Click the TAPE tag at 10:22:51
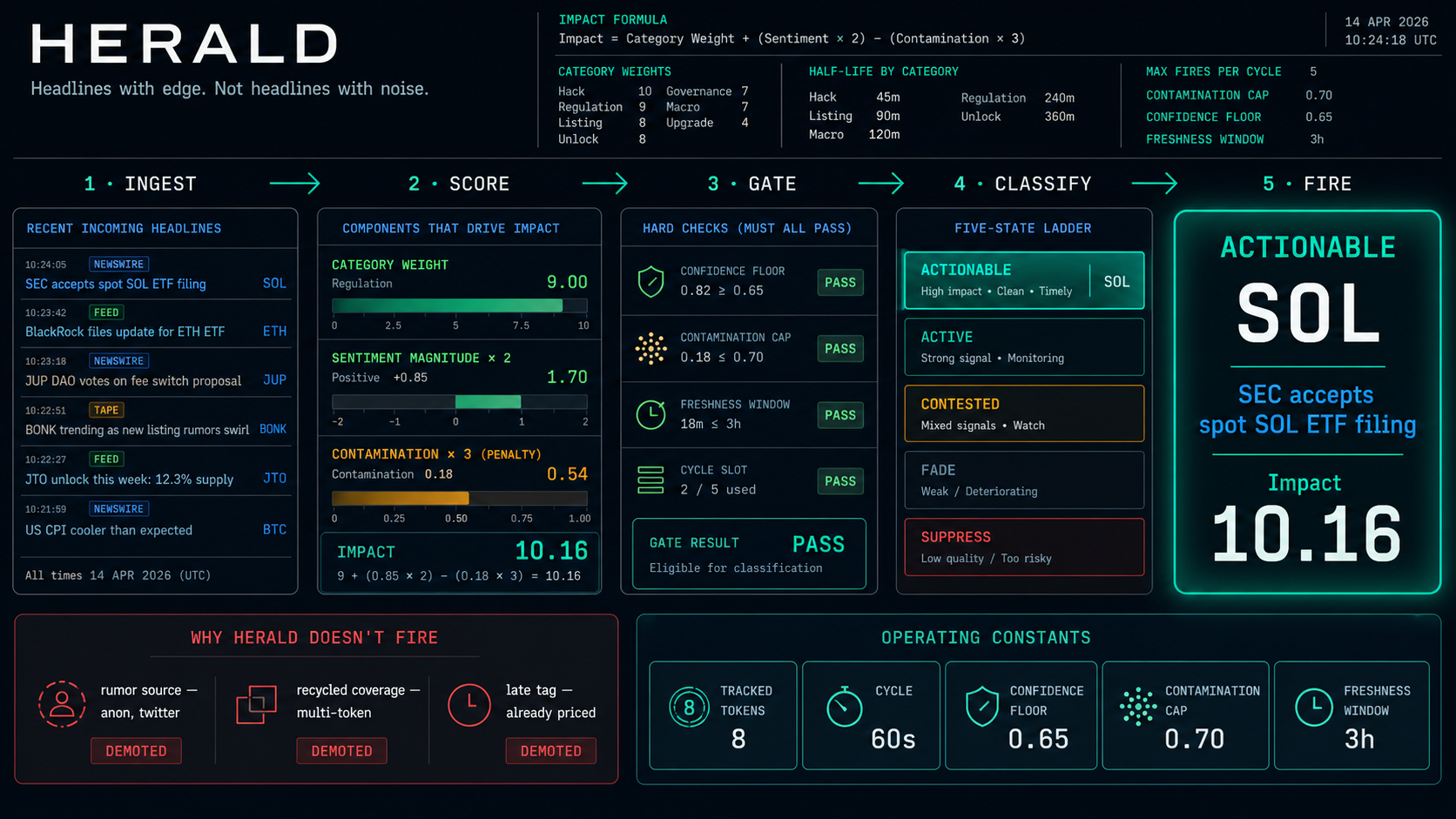The height and width of the screenshot is (819, 1456). (106, 410)
